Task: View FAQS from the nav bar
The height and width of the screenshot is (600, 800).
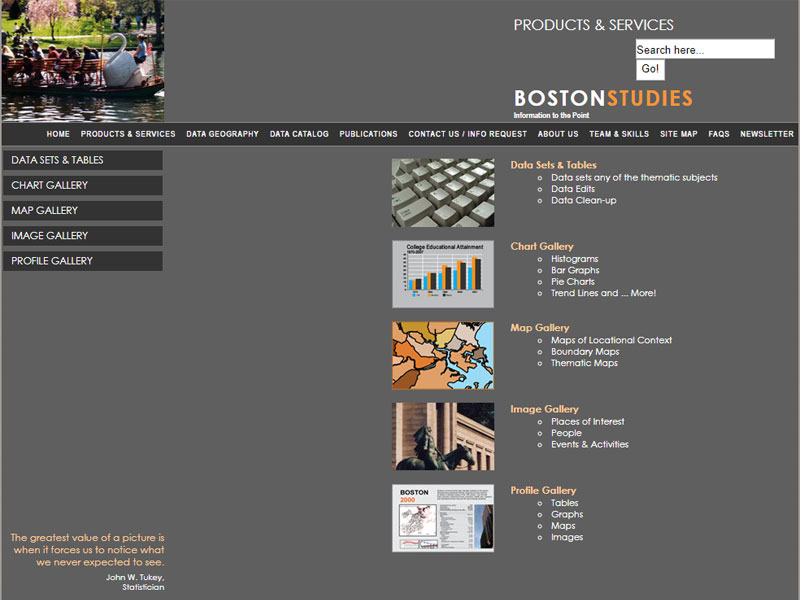Action: [719, 134]
